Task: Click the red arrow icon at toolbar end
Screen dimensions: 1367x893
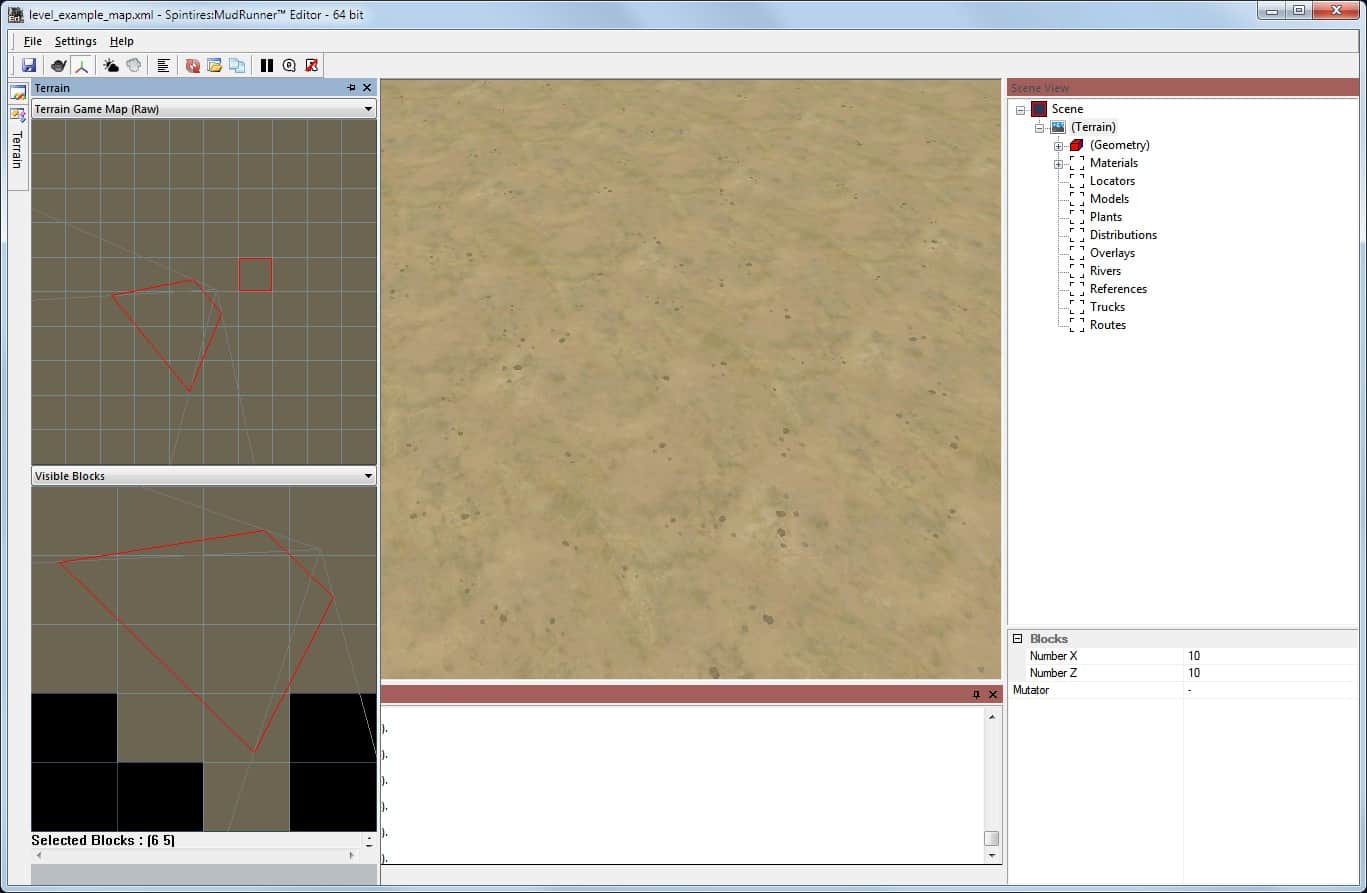Action: click(x=312, y=65)
